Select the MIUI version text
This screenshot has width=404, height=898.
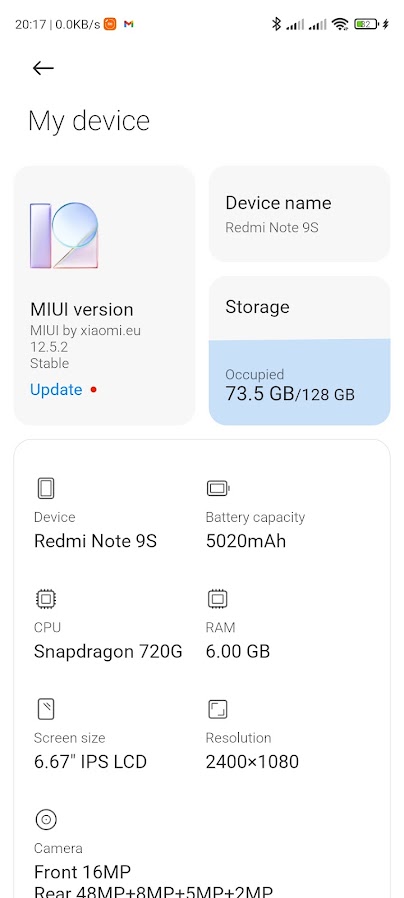point(81,309)
